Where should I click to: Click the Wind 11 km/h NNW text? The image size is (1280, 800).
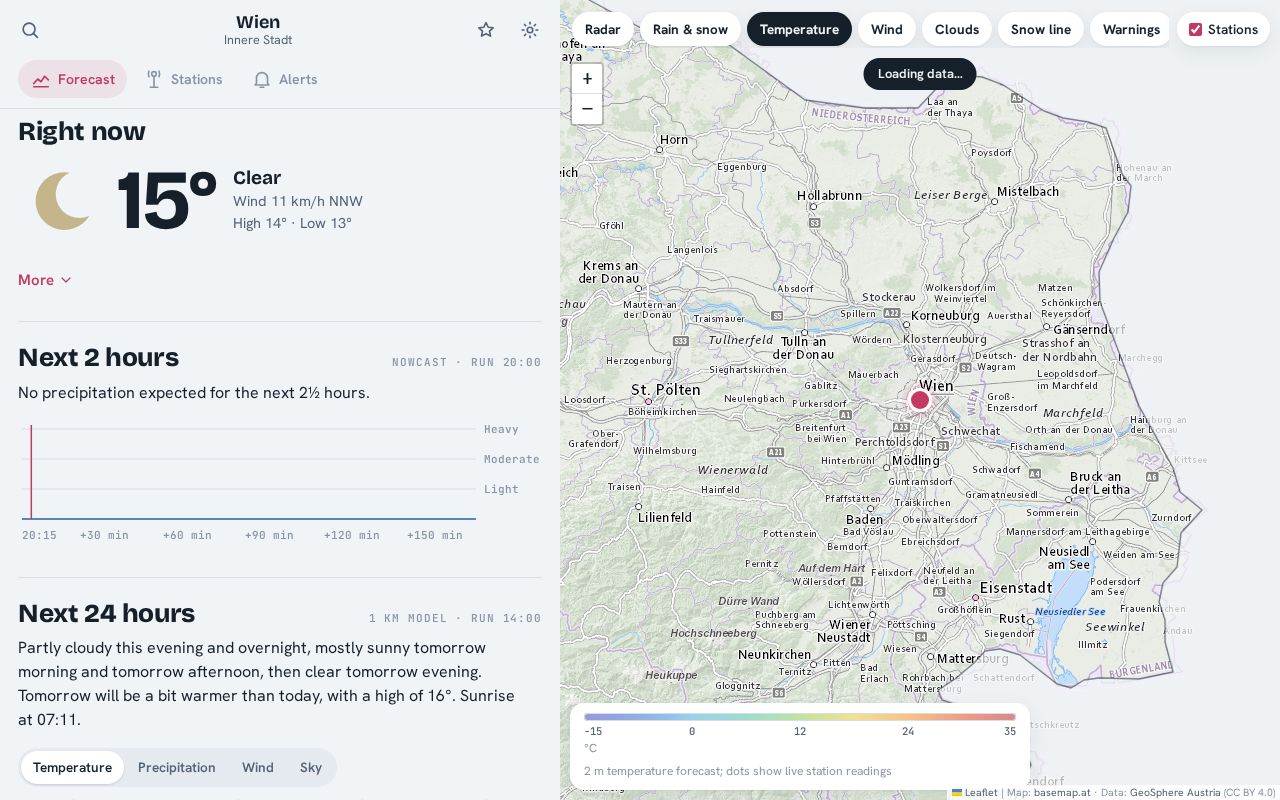pyautogui.click(x=298, y=201)
